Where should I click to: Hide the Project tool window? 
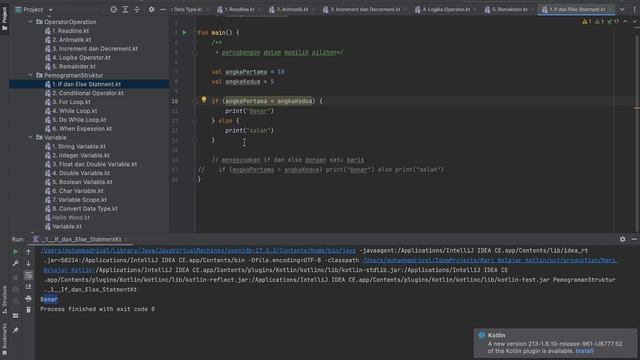tap(163, 9)
